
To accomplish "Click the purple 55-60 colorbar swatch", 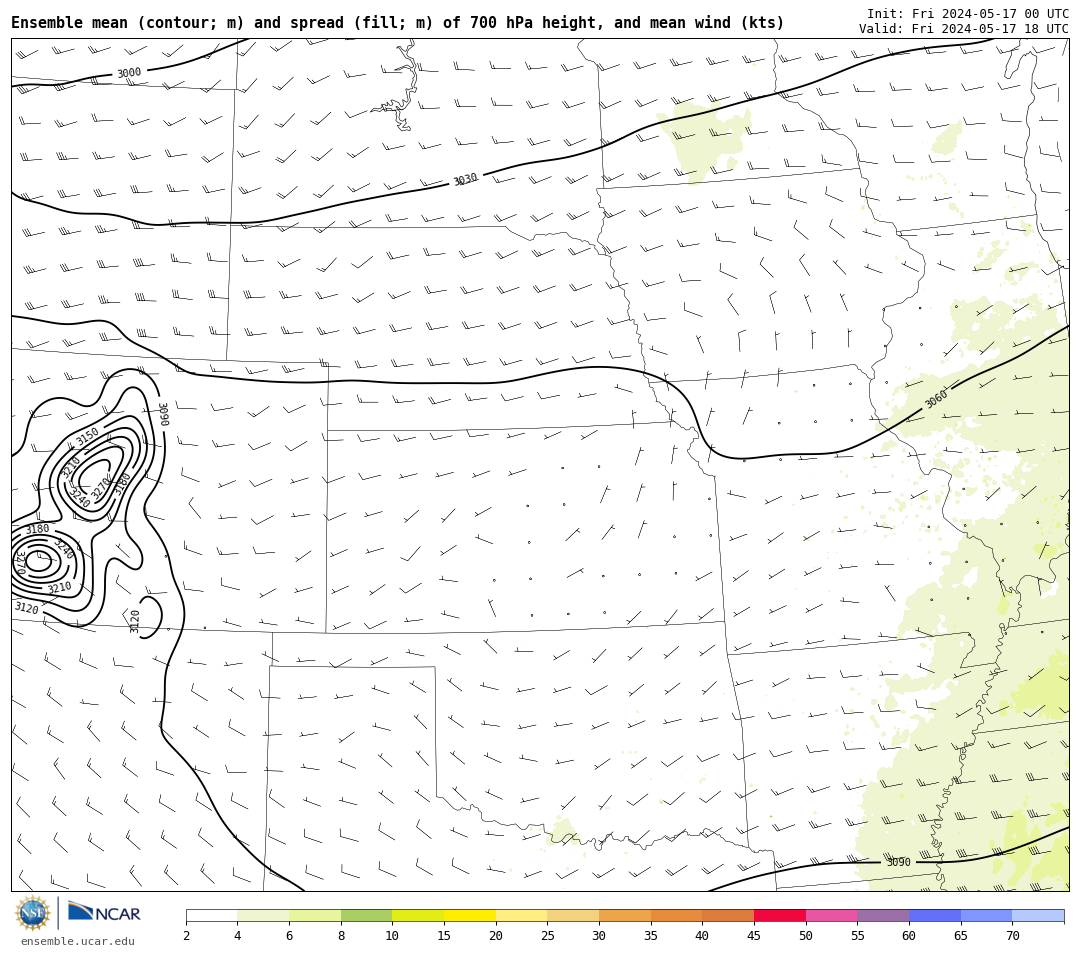I will 883,915.
